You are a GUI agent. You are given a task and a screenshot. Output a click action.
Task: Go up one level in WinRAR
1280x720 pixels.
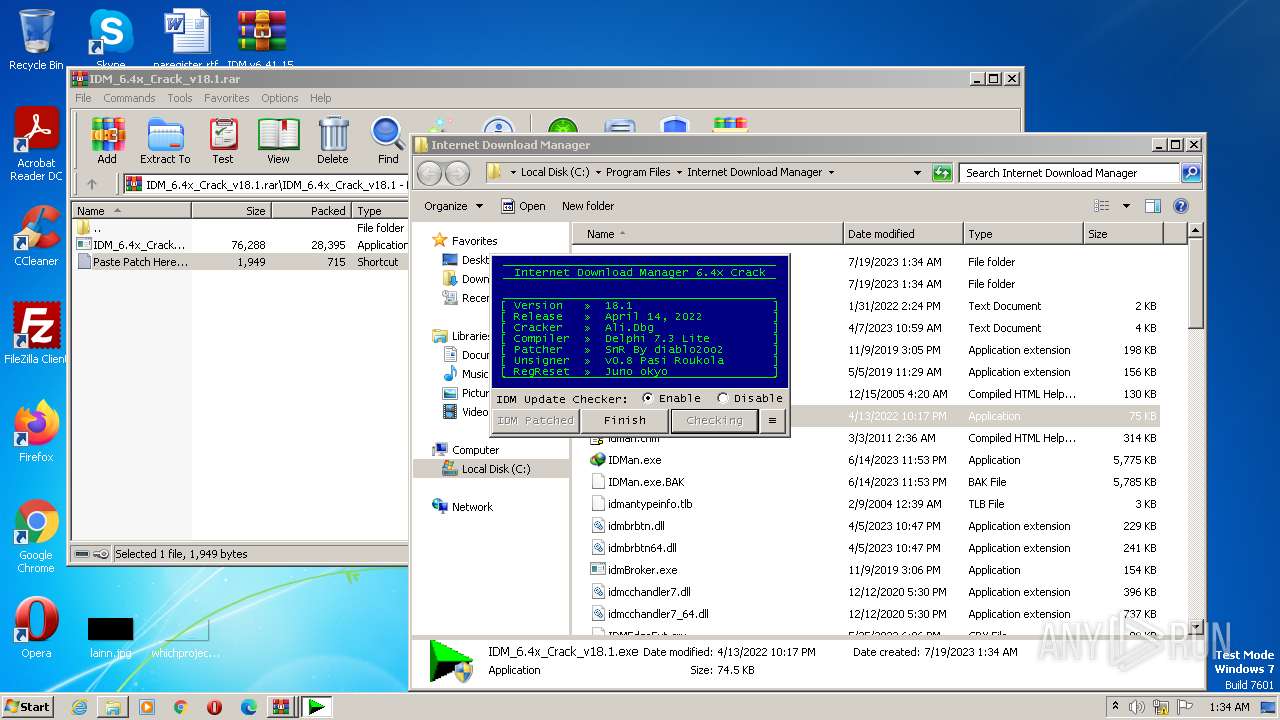coord(92,184)
